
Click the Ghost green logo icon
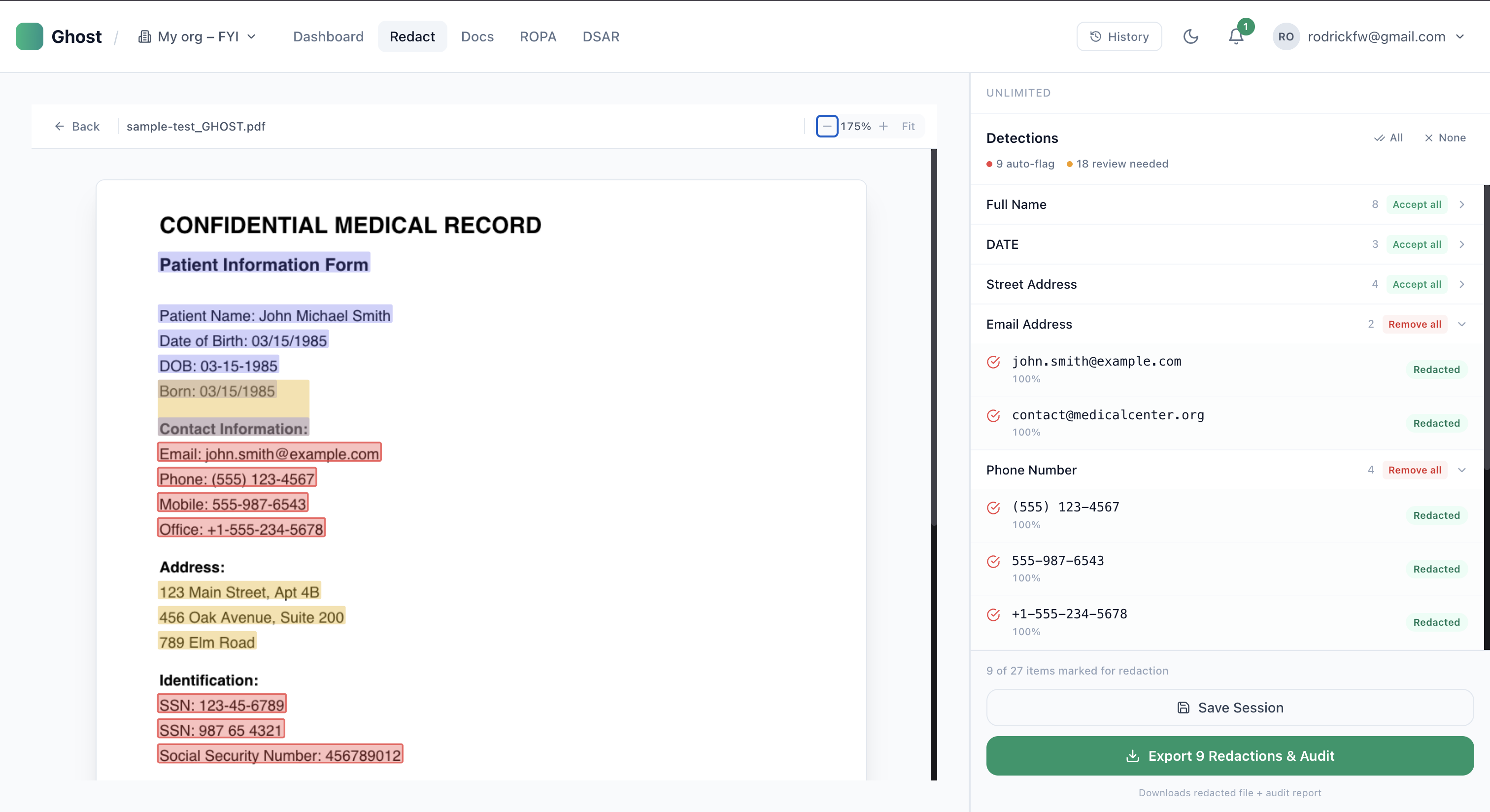click(x=29, y=36)
